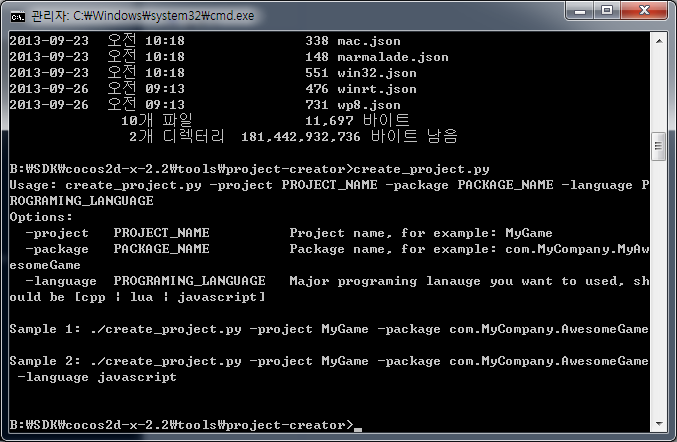Click the -package option row
Image resolution: width=677 pixels, height=442 pixels.
coord(329,257)
